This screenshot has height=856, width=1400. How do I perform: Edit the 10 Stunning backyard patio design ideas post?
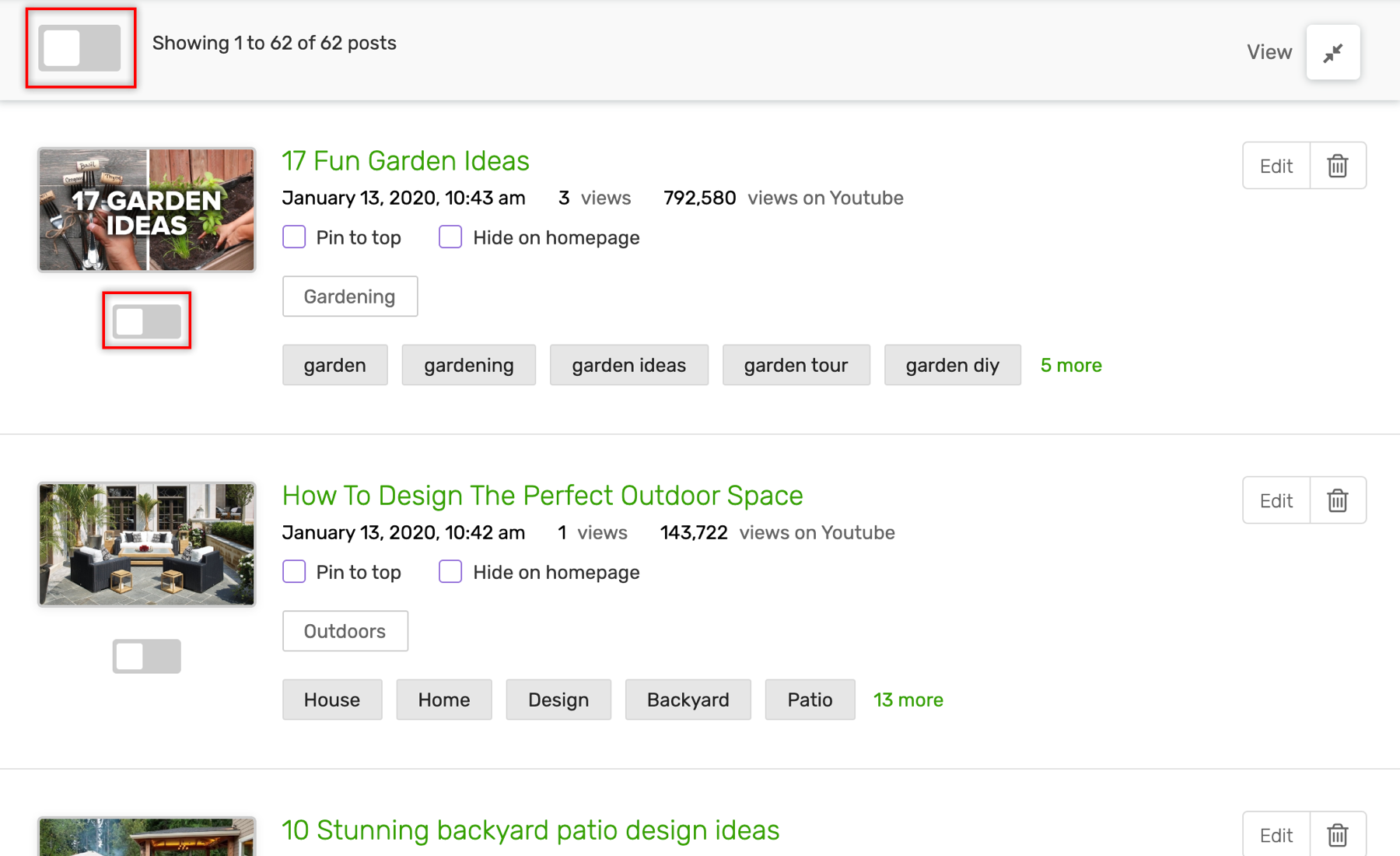click(x=1276, y=834)
